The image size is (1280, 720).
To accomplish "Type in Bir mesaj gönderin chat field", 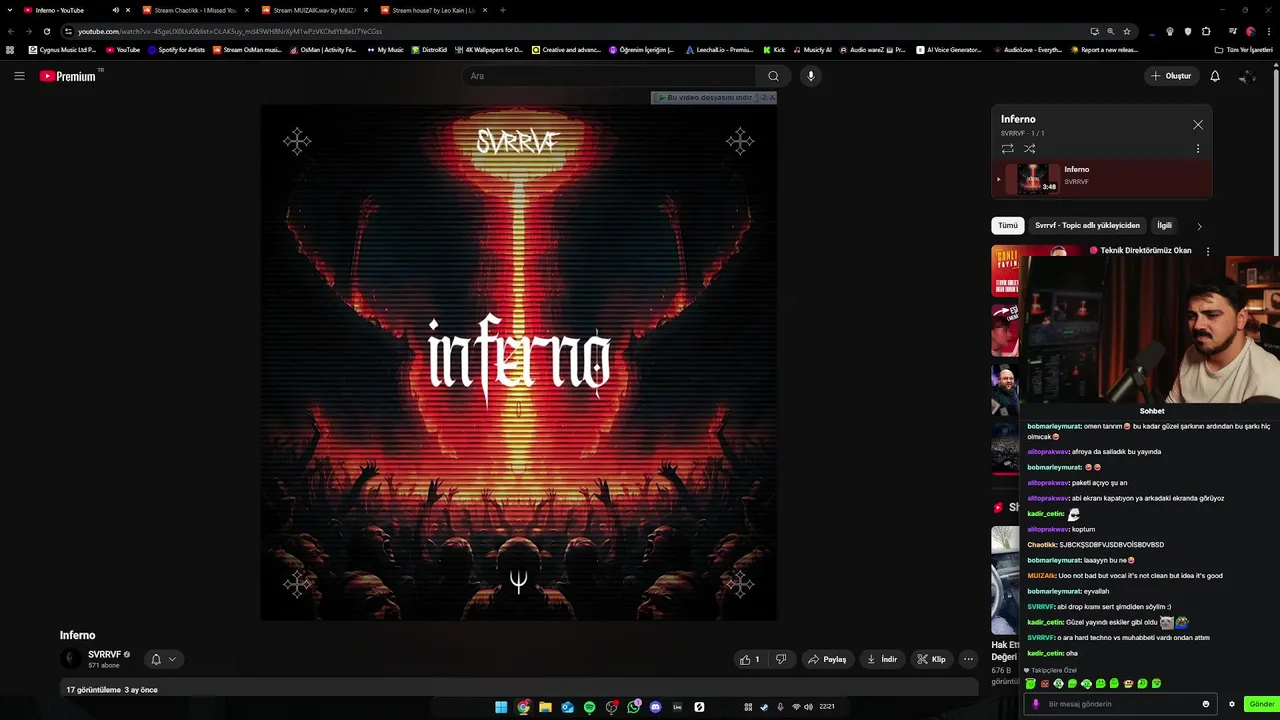I will (1122, 704).
